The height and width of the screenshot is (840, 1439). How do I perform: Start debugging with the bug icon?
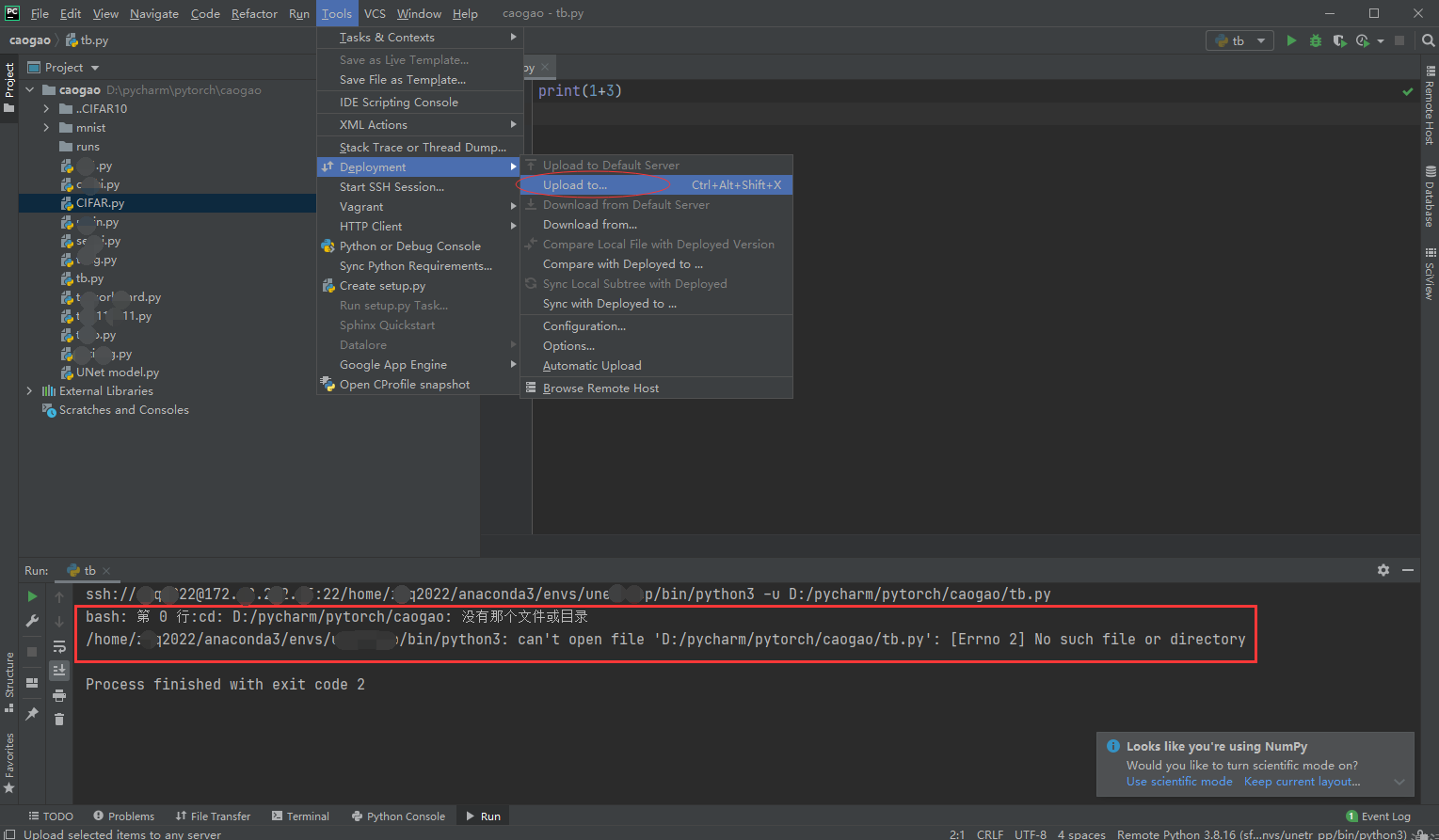coord(1316,40)
